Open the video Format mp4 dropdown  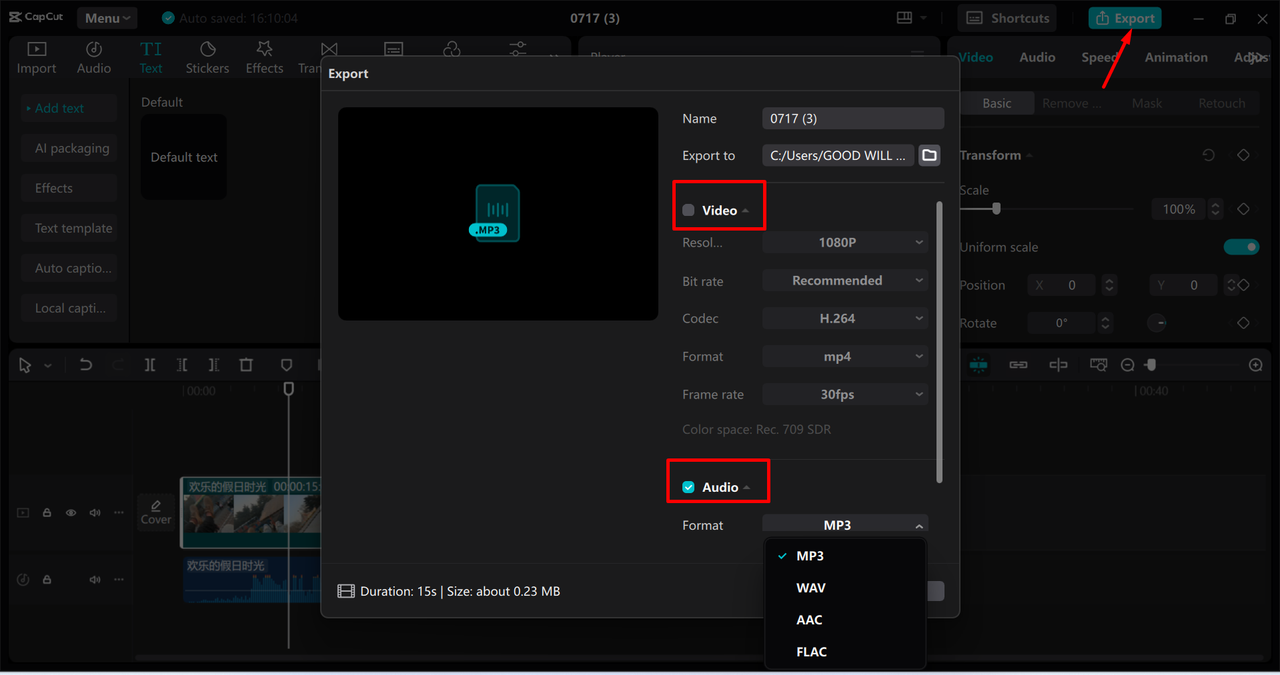[x=845, y=356]
